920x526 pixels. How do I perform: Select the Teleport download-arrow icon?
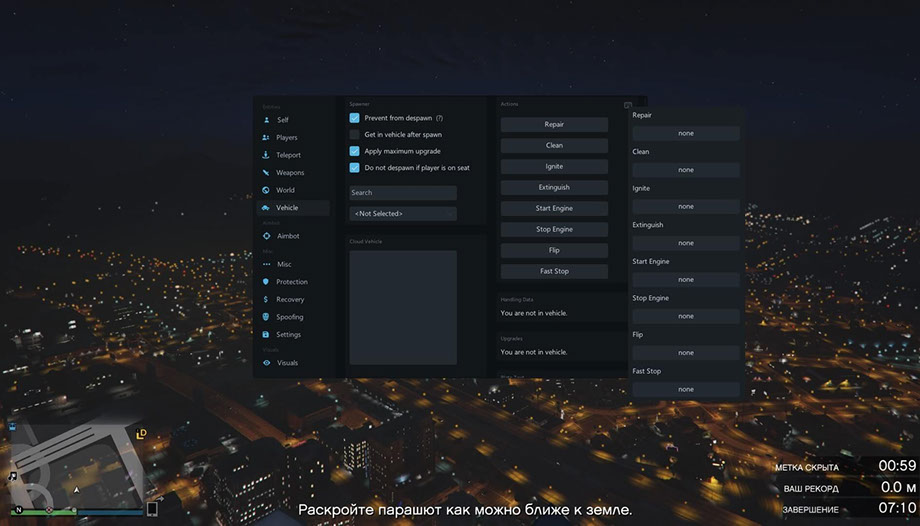coord(266,155)
